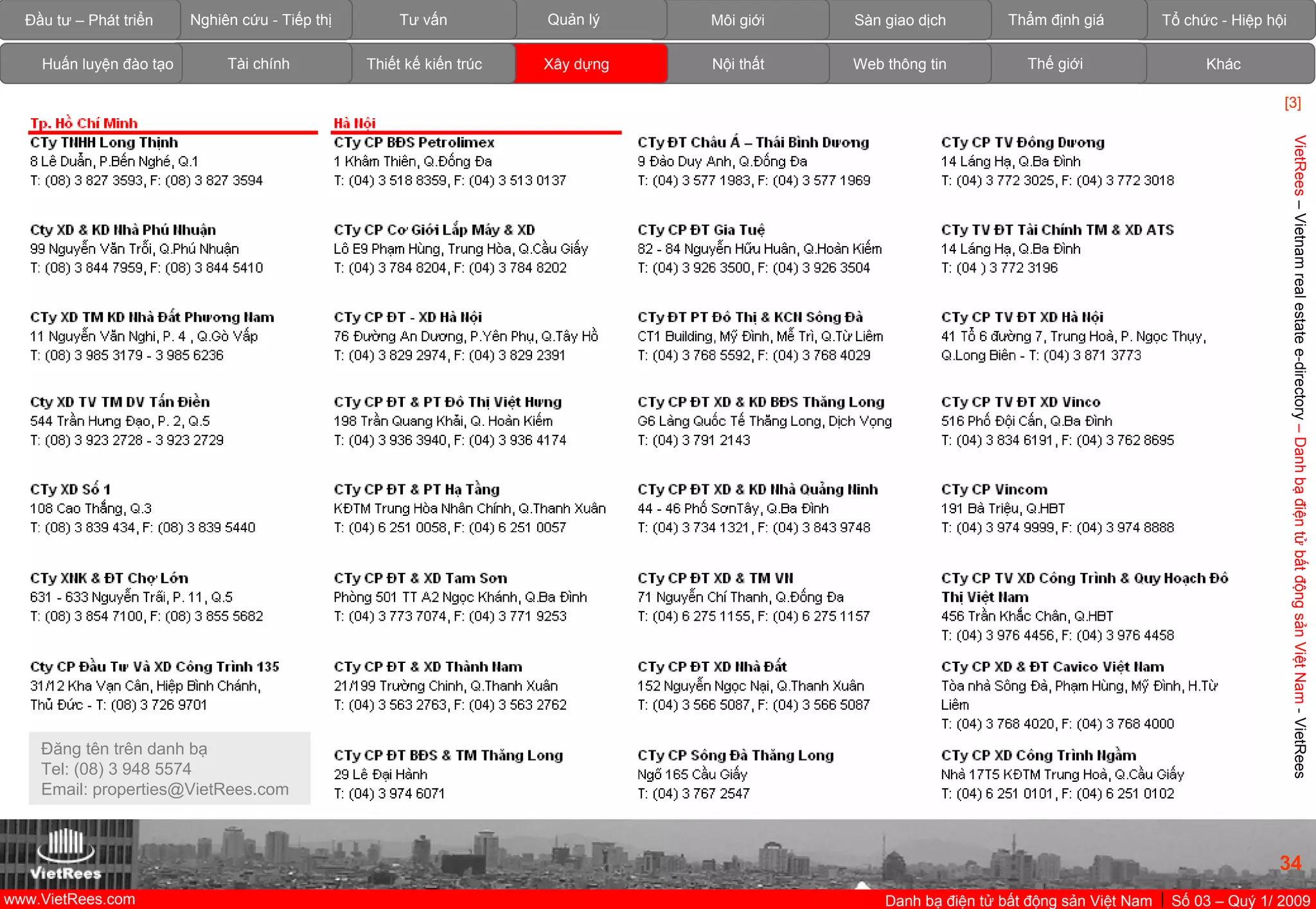Image resolution: width=1316 pixels, height=909 pixels.
Task: Click the Hà Nội section heading
Action: pos(354,123)
